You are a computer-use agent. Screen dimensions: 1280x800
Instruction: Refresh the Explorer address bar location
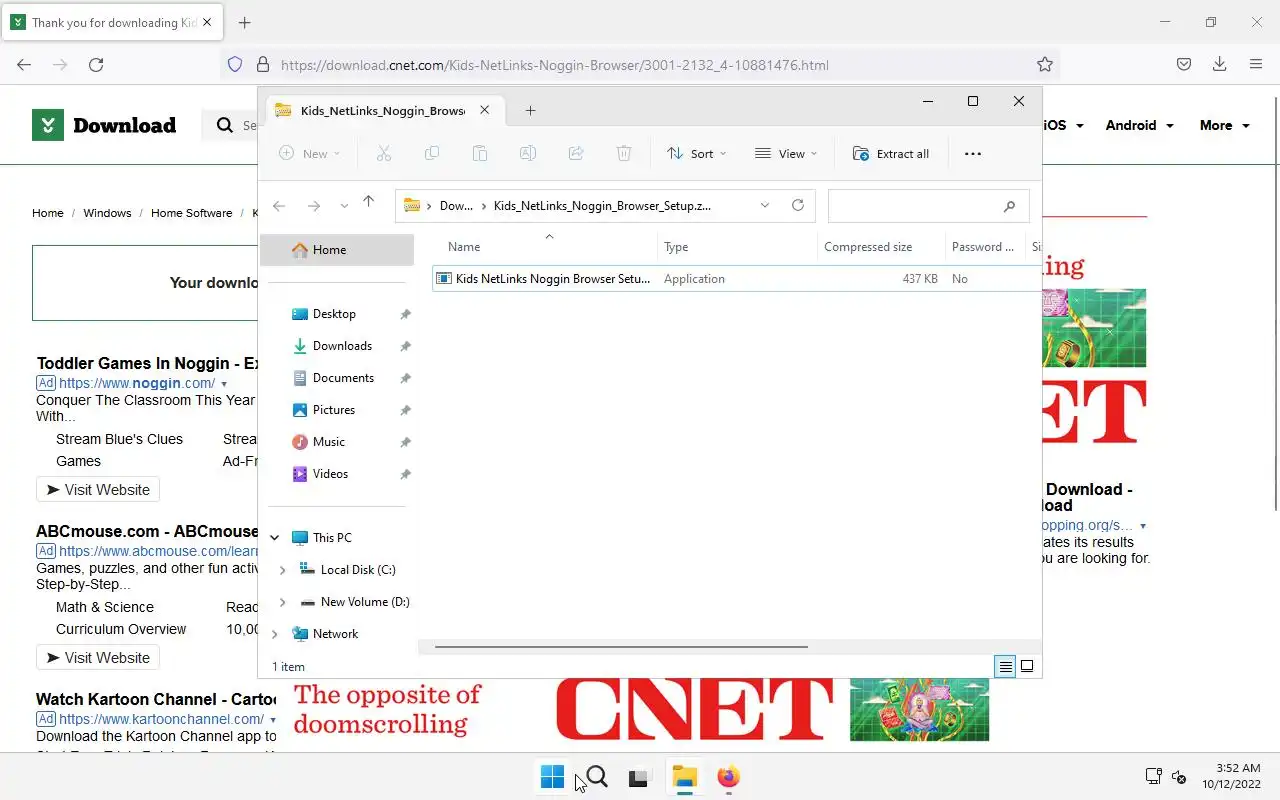(798, 205)
